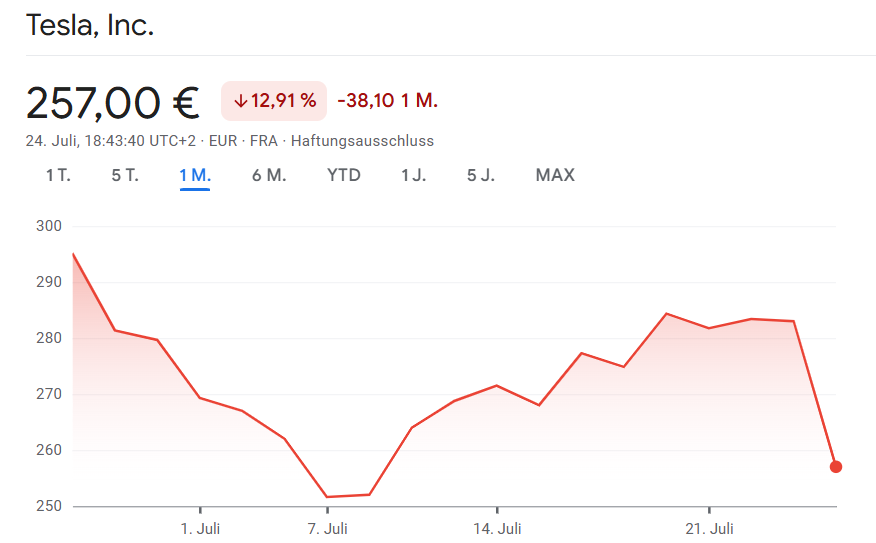876x543 pixels.
Task: Click the 257,00 € price value
Action: point(113,103)
